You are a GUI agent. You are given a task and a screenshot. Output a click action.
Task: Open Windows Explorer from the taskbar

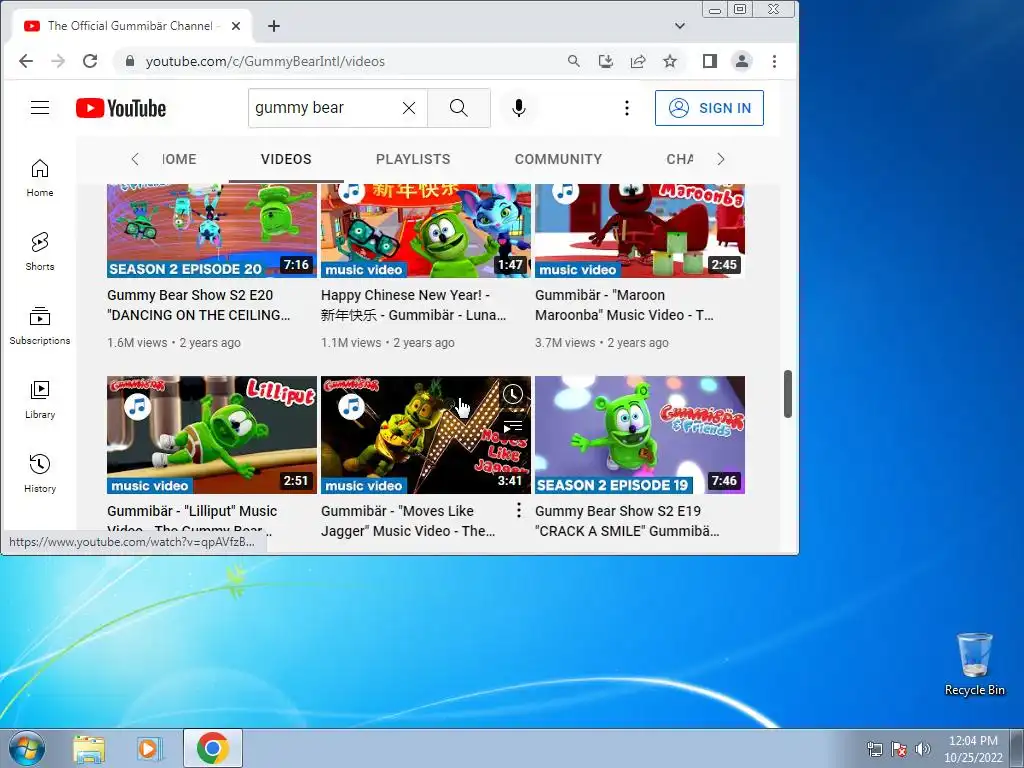(89, 748)
